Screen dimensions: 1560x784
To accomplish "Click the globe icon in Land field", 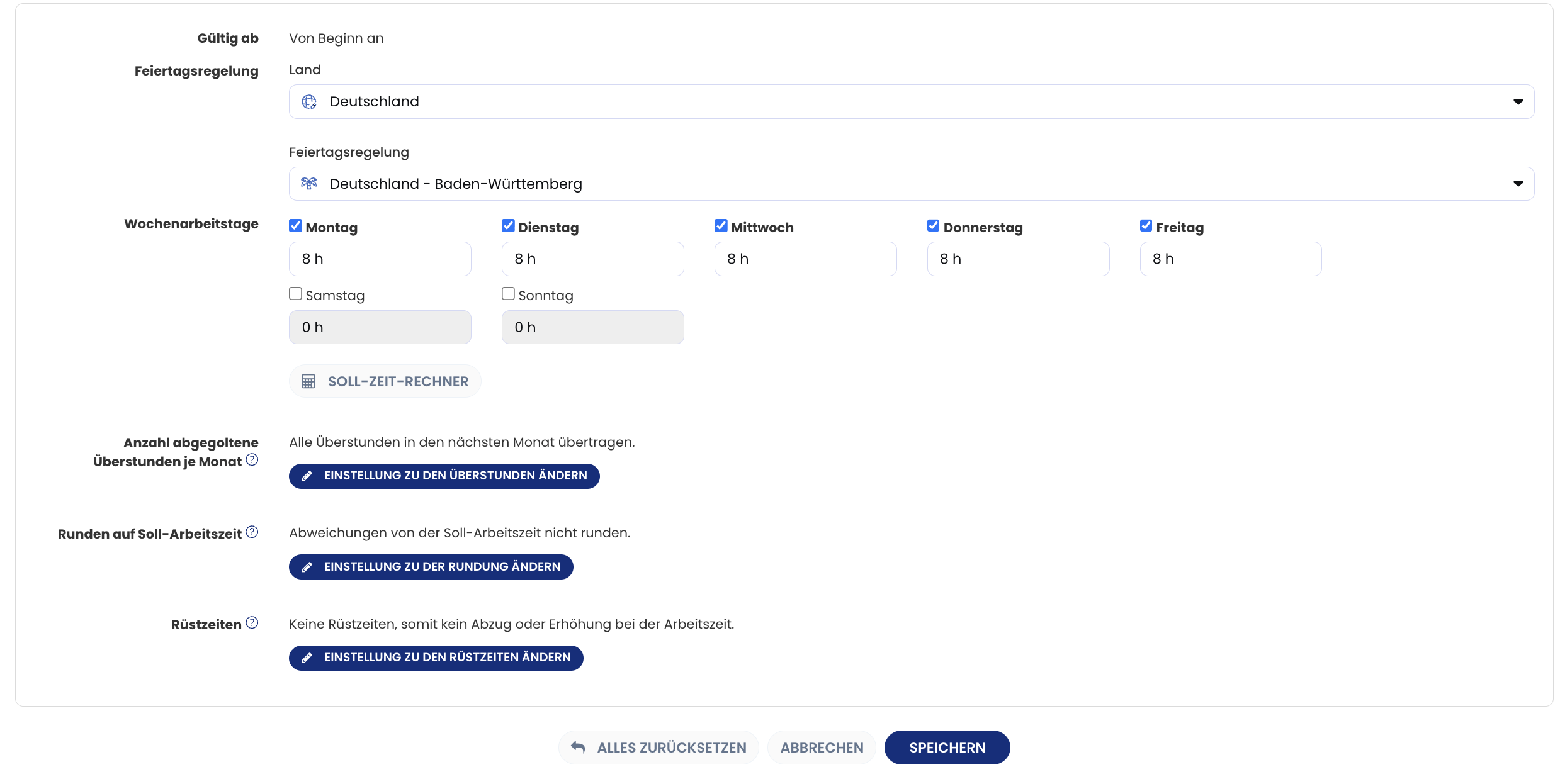I will (308, 102).
